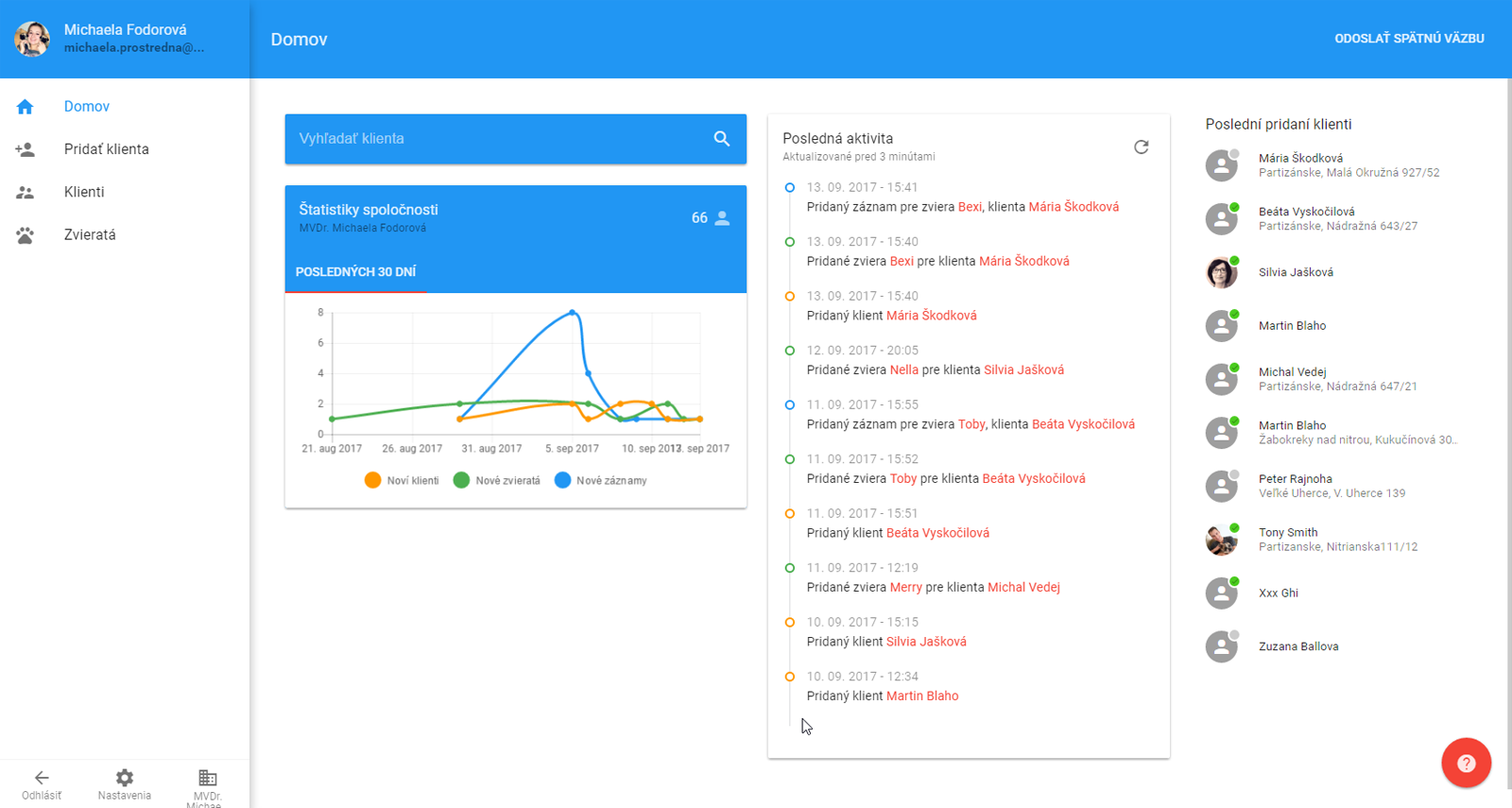Click the 10. 09. 2017 - 12:34 timeline dot
The image size is (1512, 808).
[790, 677]
